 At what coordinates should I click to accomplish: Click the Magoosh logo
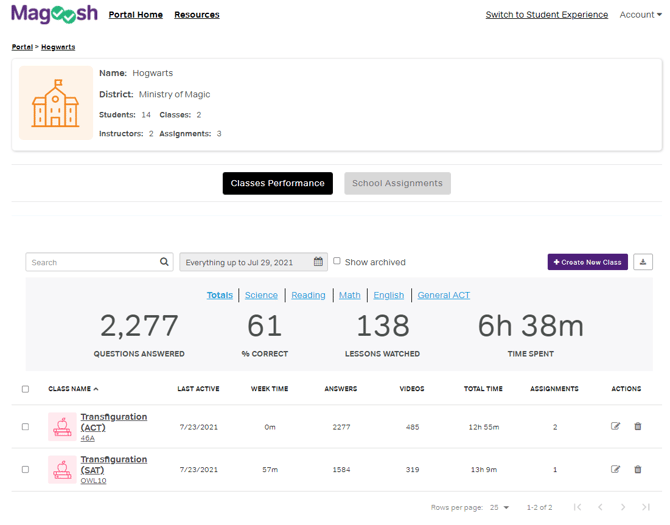click(54, 14)
